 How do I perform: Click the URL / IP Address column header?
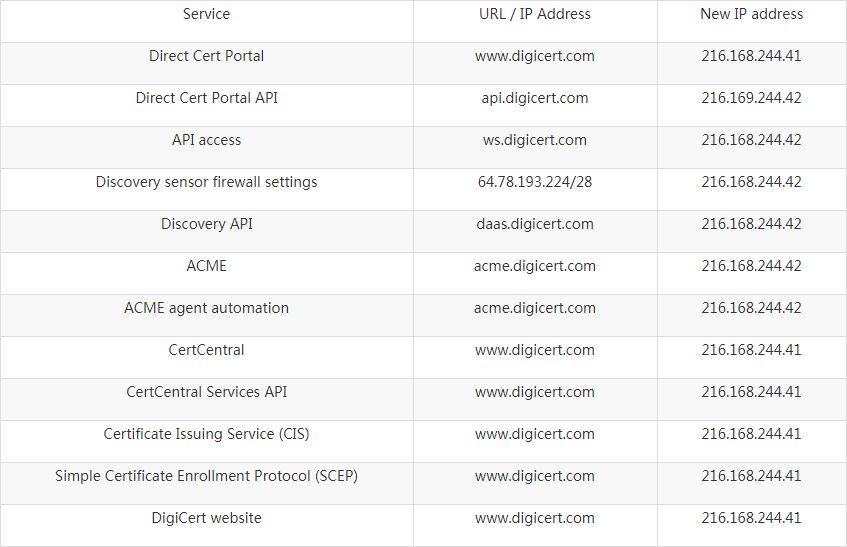pyautogui.click(x=535, y=14)
